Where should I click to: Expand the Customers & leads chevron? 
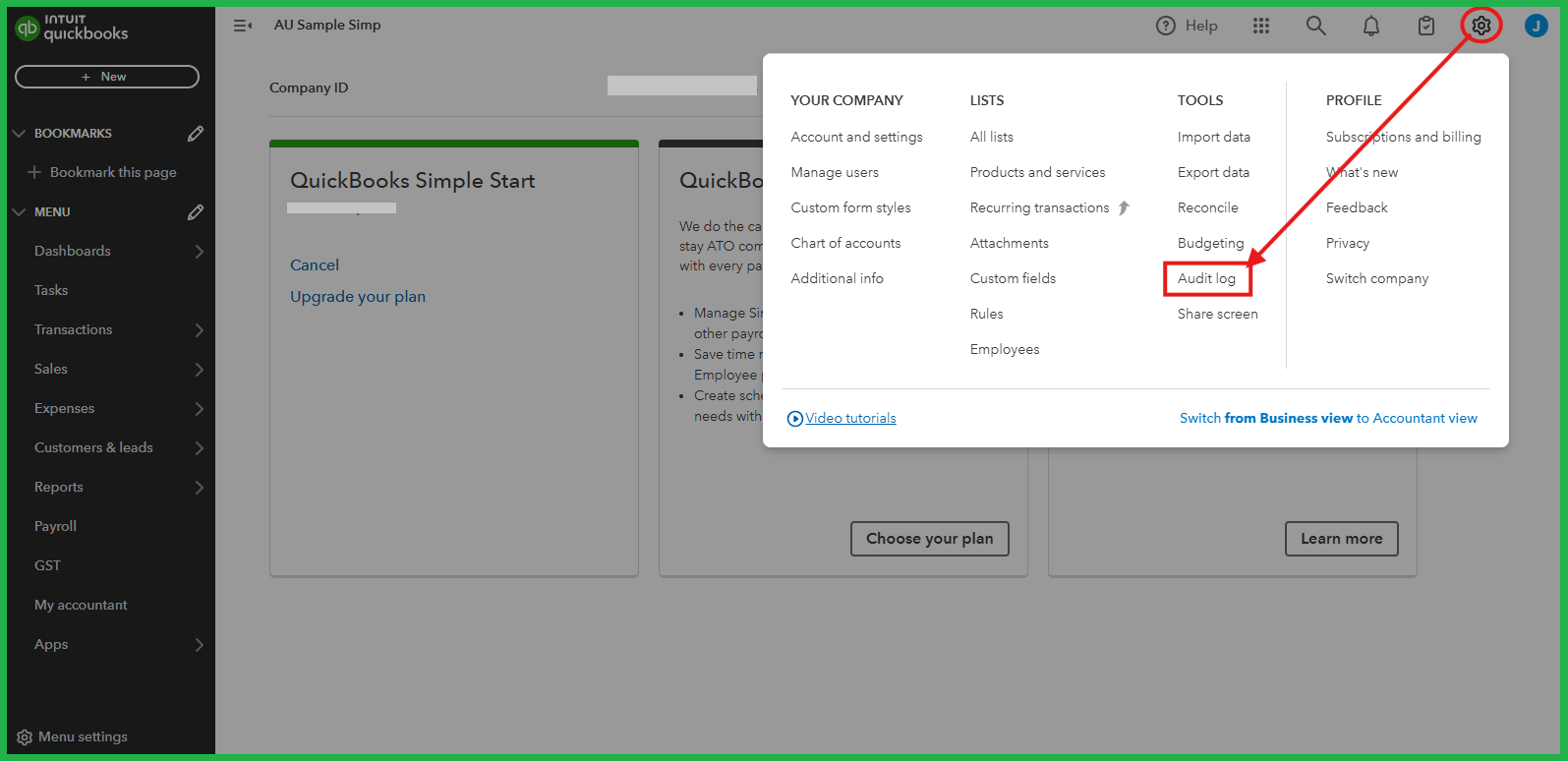point(200,447)
